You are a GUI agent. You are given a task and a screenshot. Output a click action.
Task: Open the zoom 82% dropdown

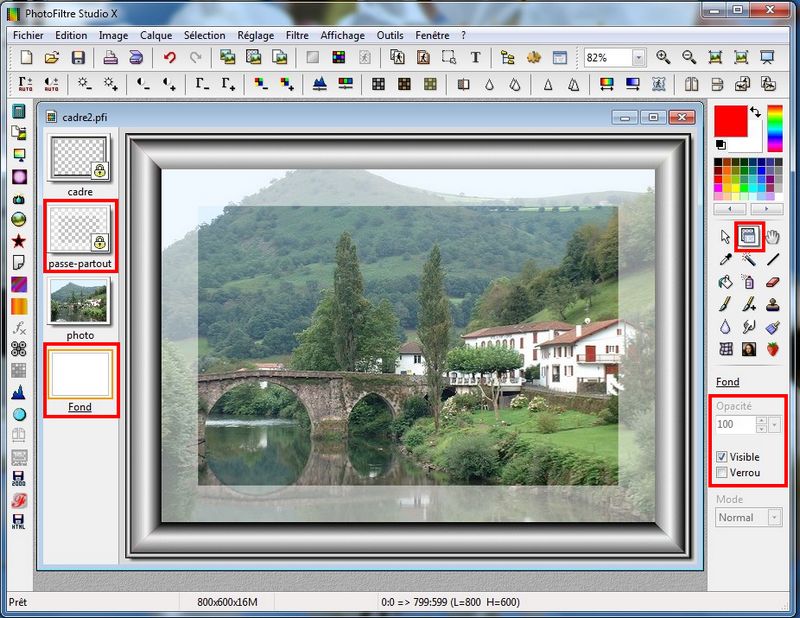pos(638,58)
